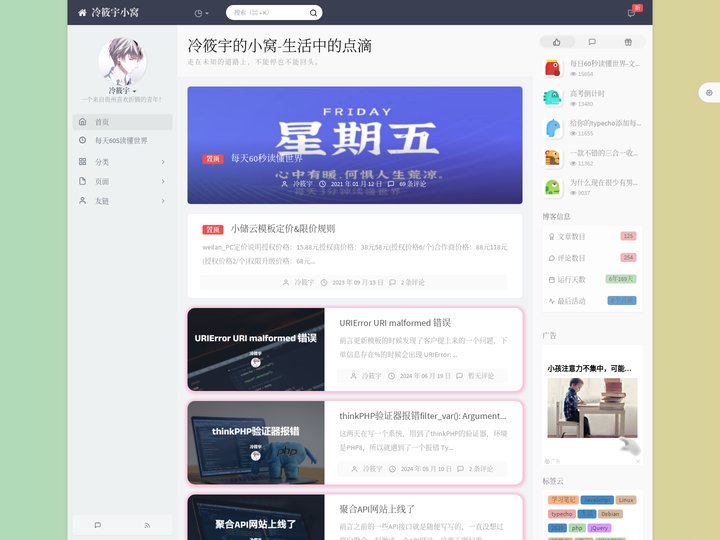Click the search magnifier icon
This screenshot has height=540, width=720.
click(313, 13)
